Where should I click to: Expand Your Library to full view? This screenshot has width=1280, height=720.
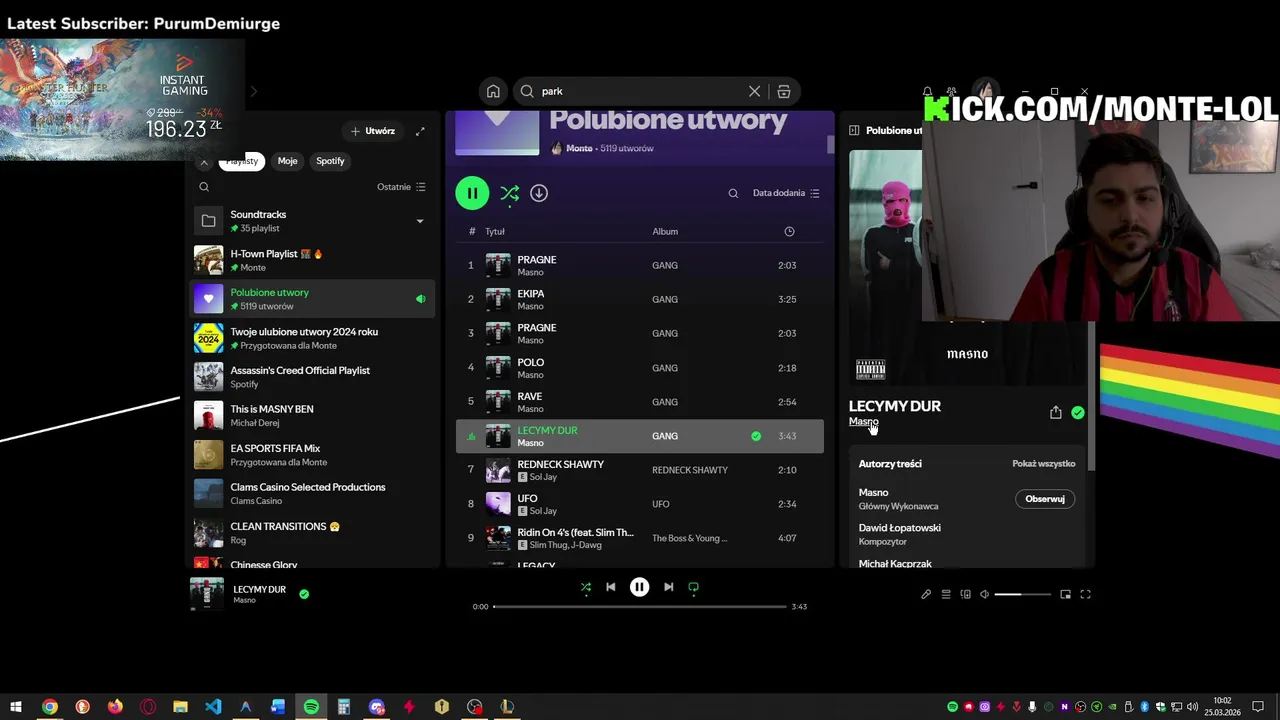tap(420, 131)
